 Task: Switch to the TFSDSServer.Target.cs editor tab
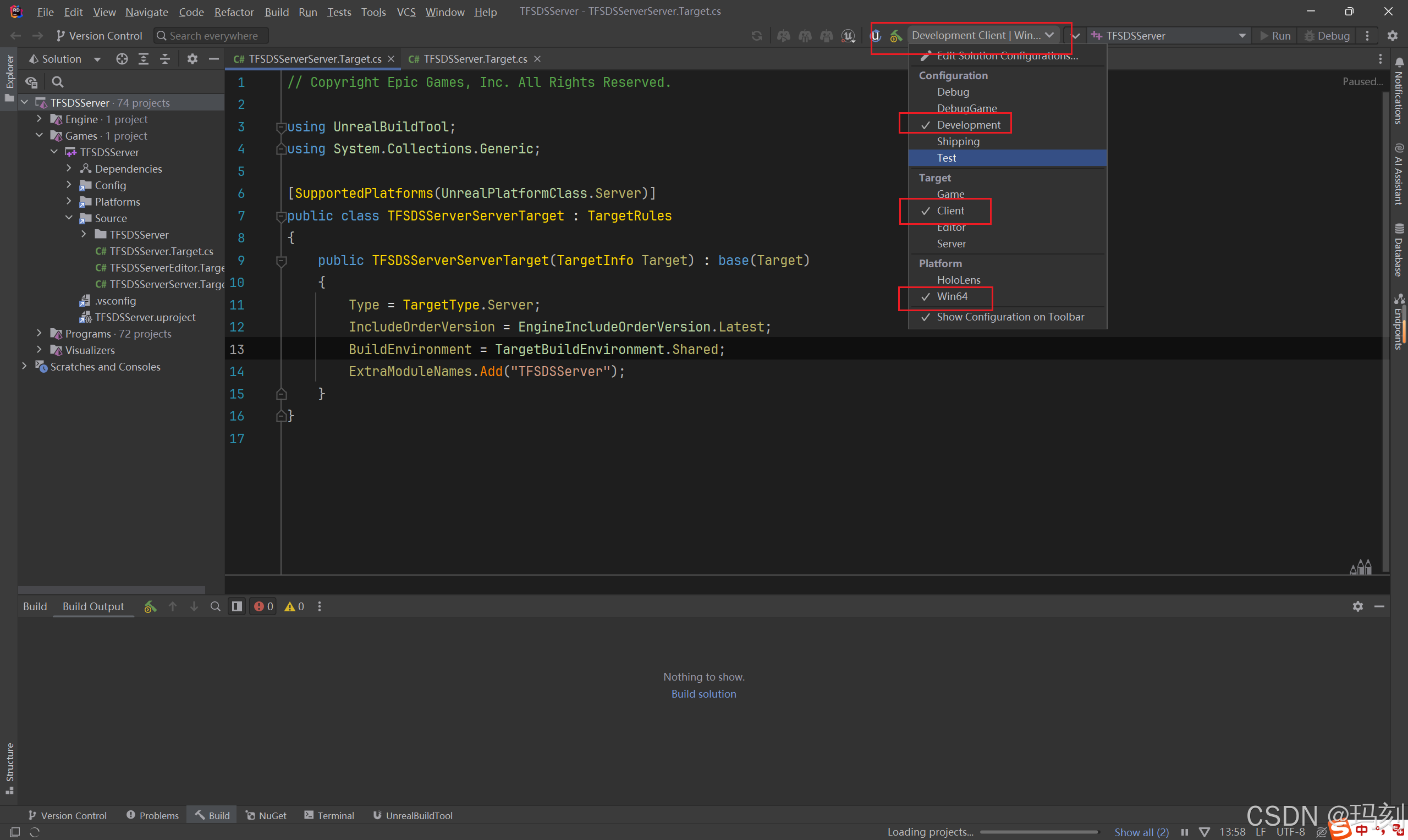(x=475, y=59)
